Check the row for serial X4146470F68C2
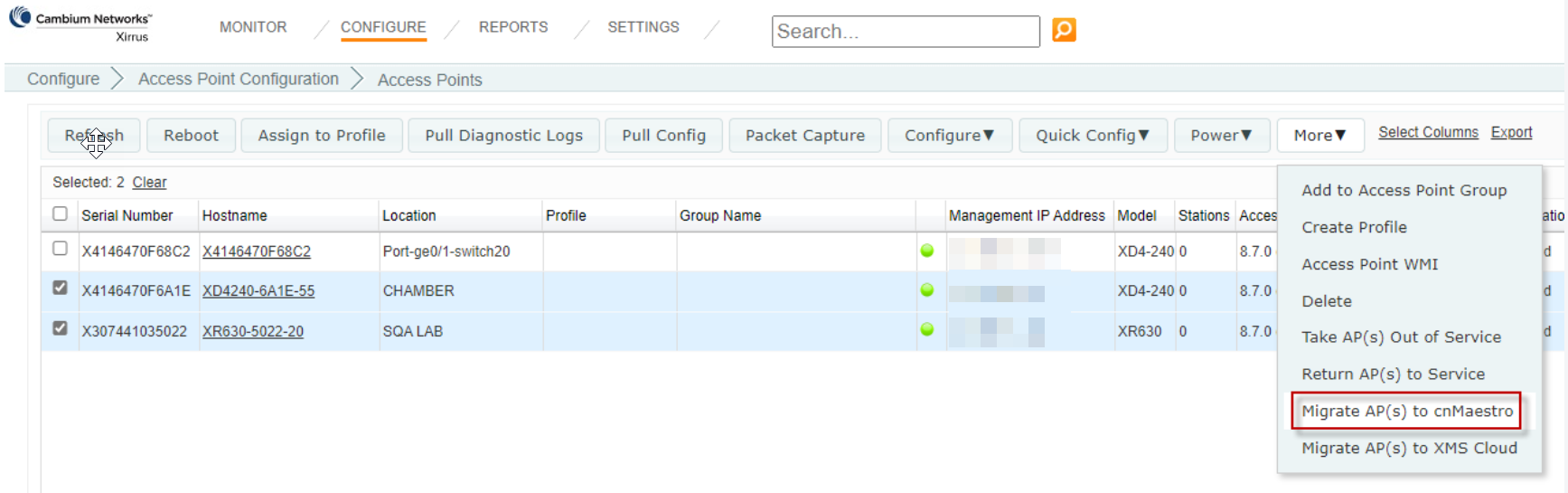Viewport: 1568px width, 493px height. [x=60, y=248]
